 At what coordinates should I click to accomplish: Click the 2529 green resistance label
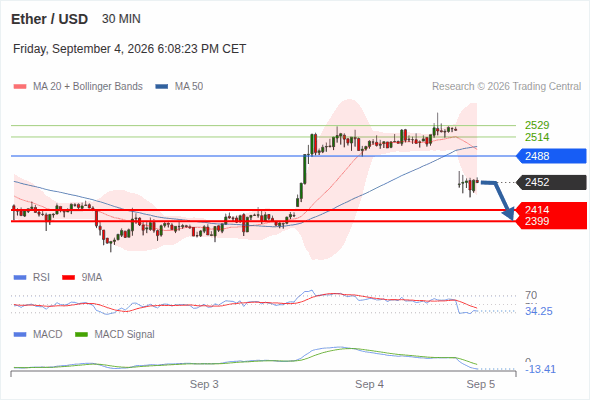(537, 125)
